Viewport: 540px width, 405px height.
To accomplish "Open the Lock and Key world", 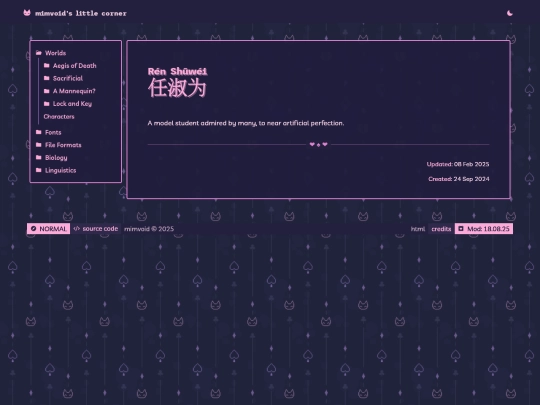I will pos(72,104).
